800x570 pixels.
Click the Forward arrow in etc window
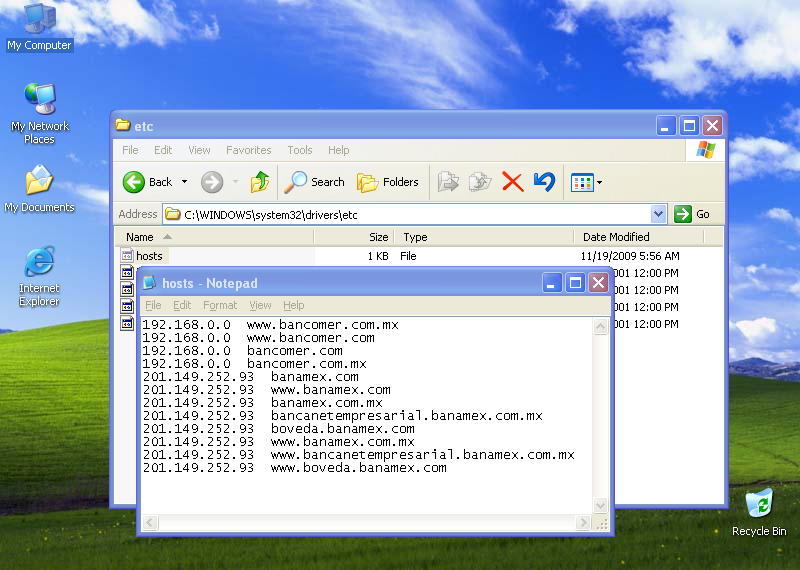[x=212, y=182]
